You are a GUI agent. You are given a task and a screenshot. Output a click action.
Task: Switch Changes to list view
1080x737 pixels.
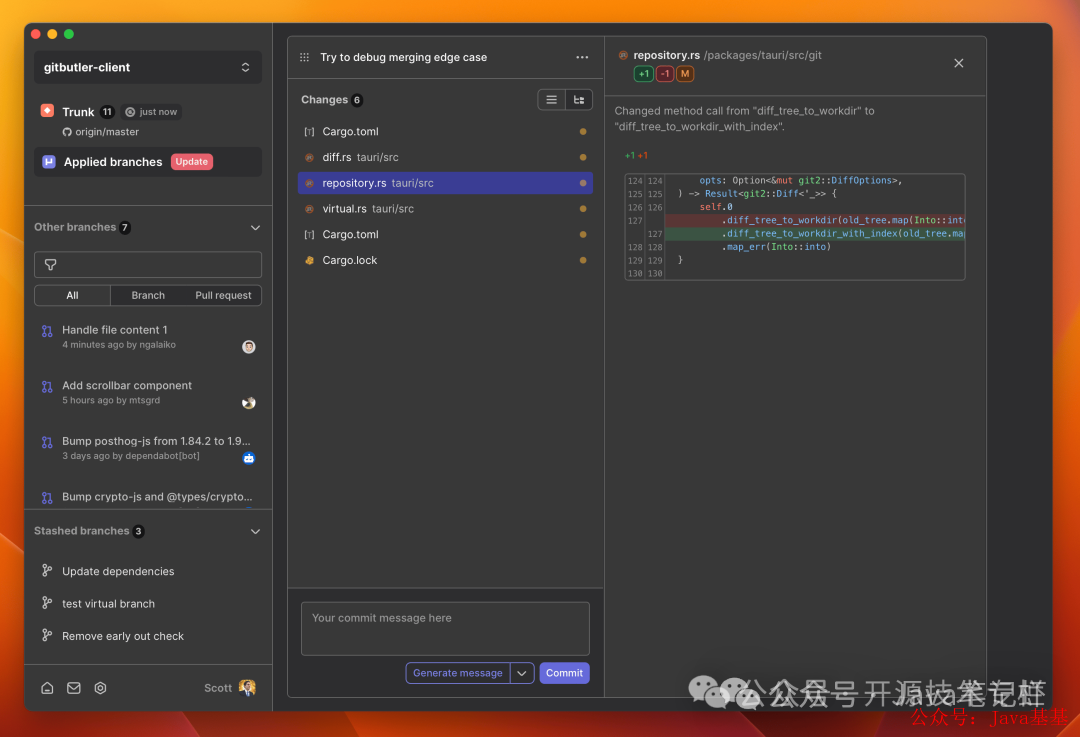coord(552,100)
